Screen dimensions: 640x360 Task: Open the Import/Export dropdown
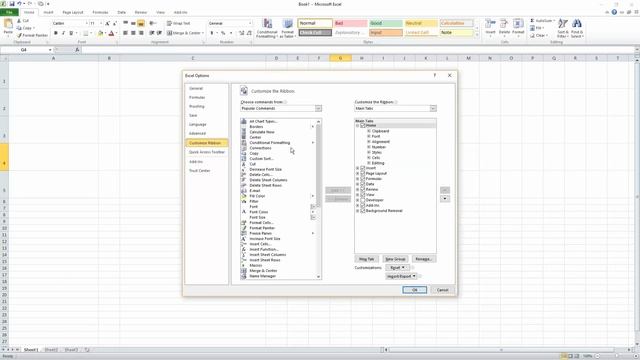click(x=402, y=276)
